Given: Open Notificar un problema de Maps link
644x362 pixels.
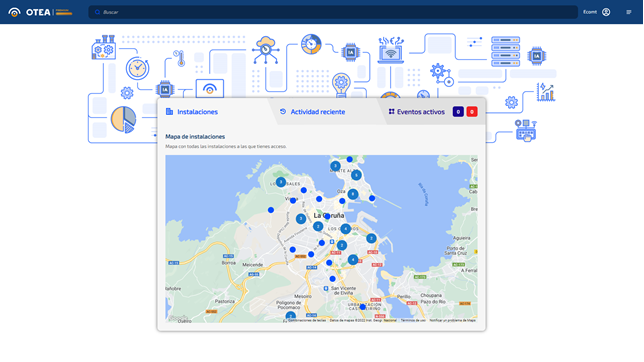Looking at the screenshot, I should tap(452, 320).
